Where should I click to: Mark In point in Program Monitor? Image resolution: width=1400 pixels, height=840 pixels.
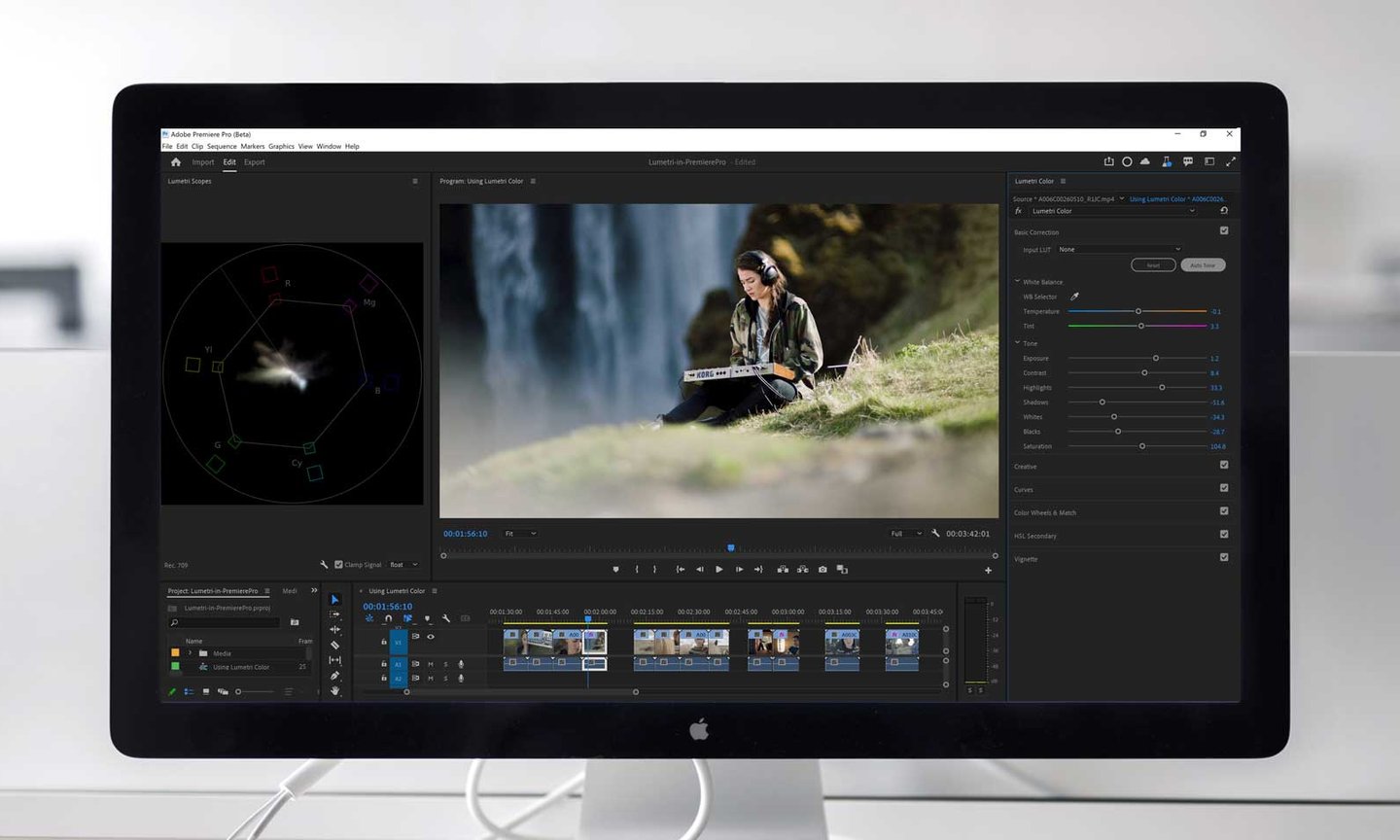pyautogui.click(x=637, y=570)
